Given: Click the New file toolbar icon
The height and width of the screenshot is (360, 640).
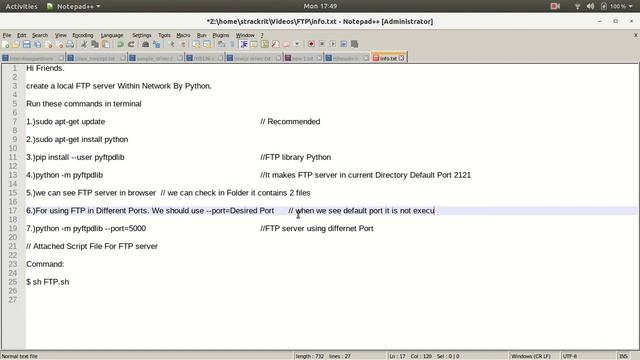Looking at the screenshot, I should tap(5, 44).
